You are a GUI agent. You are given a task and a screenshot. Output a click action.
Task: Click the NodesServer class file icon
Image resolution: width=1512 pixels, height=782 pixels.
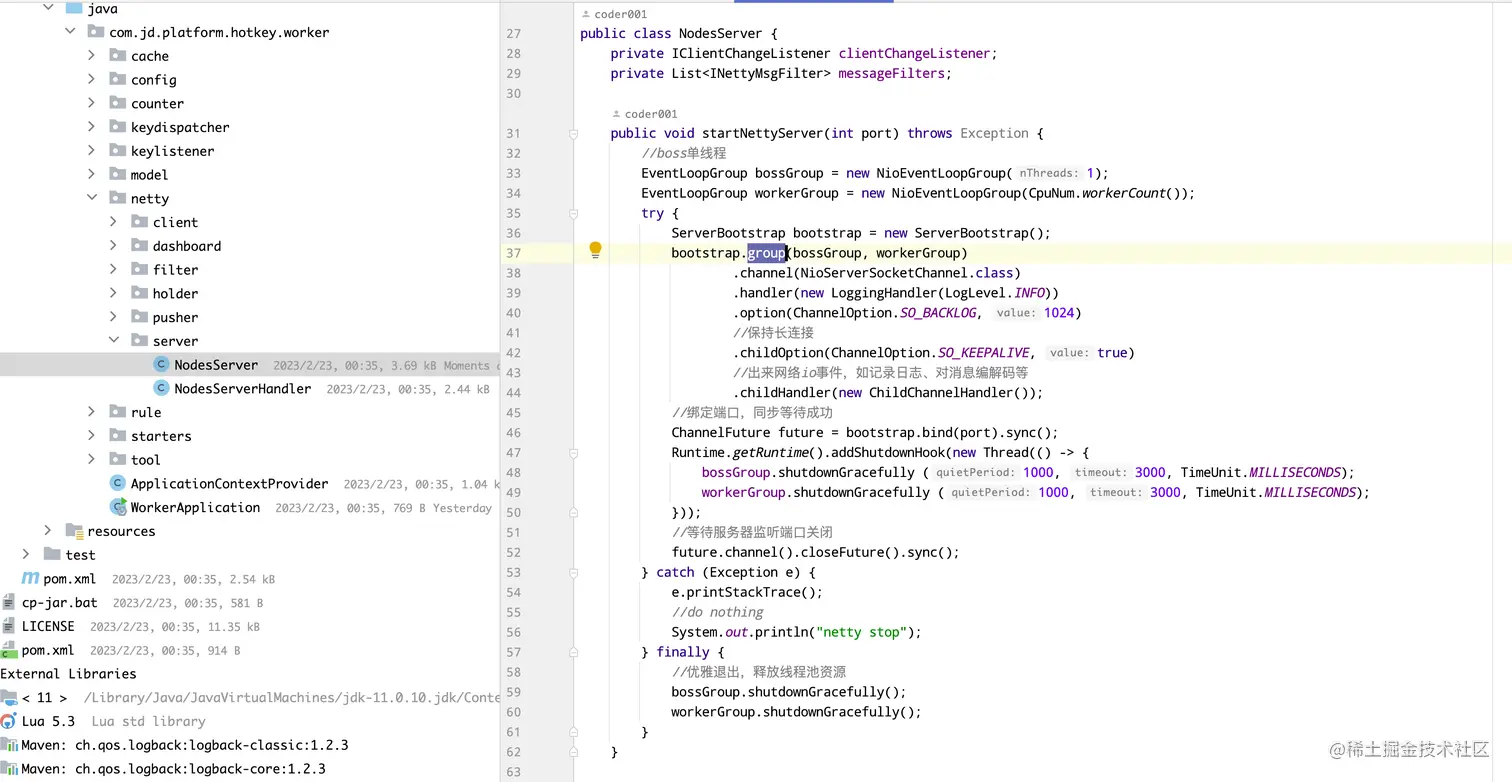161,365
